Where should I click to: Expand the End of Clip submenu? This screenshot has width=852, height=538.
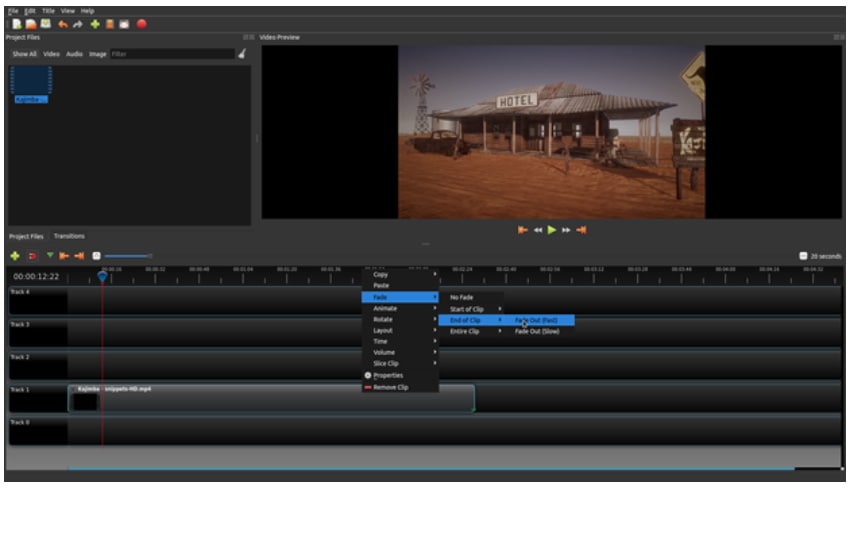click(471, 320)
